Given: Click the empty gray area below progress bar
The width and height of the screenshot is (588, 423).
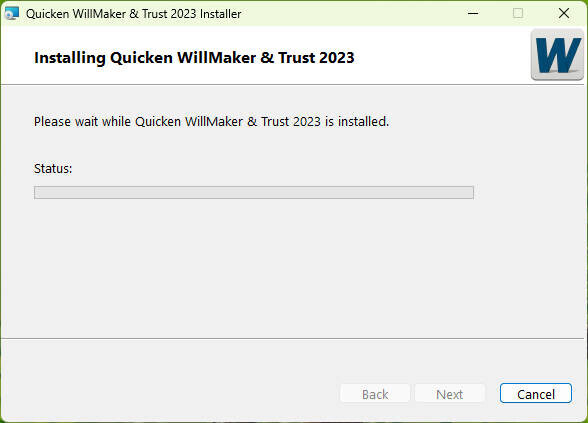Looking at the screenshot, I should pos(292,268).
